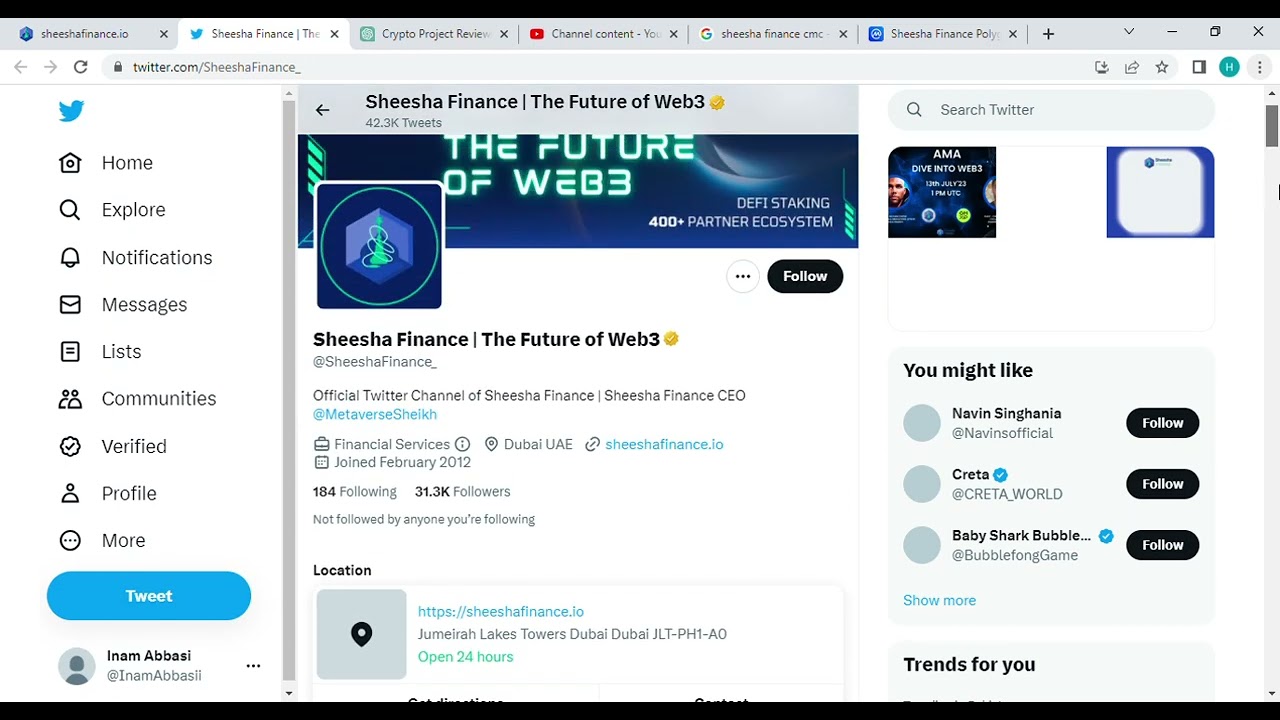Go back with the profile back arrow
This screenshot has width=1280, height=720.
pyautogui.click(x=322, y=110)
